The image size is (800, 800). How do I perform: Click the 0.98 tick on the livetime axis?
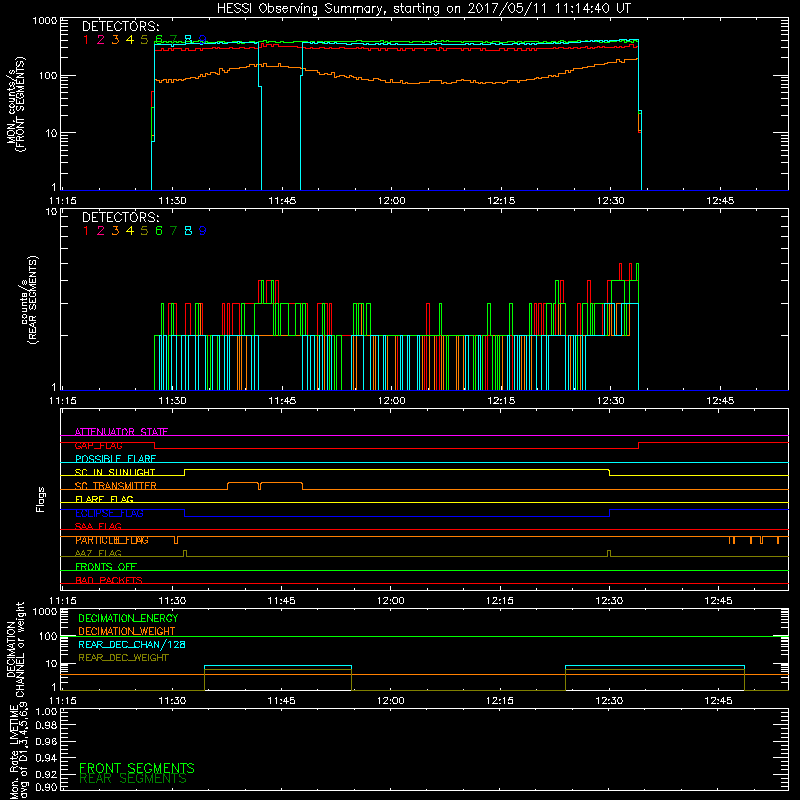click(46, 725)
